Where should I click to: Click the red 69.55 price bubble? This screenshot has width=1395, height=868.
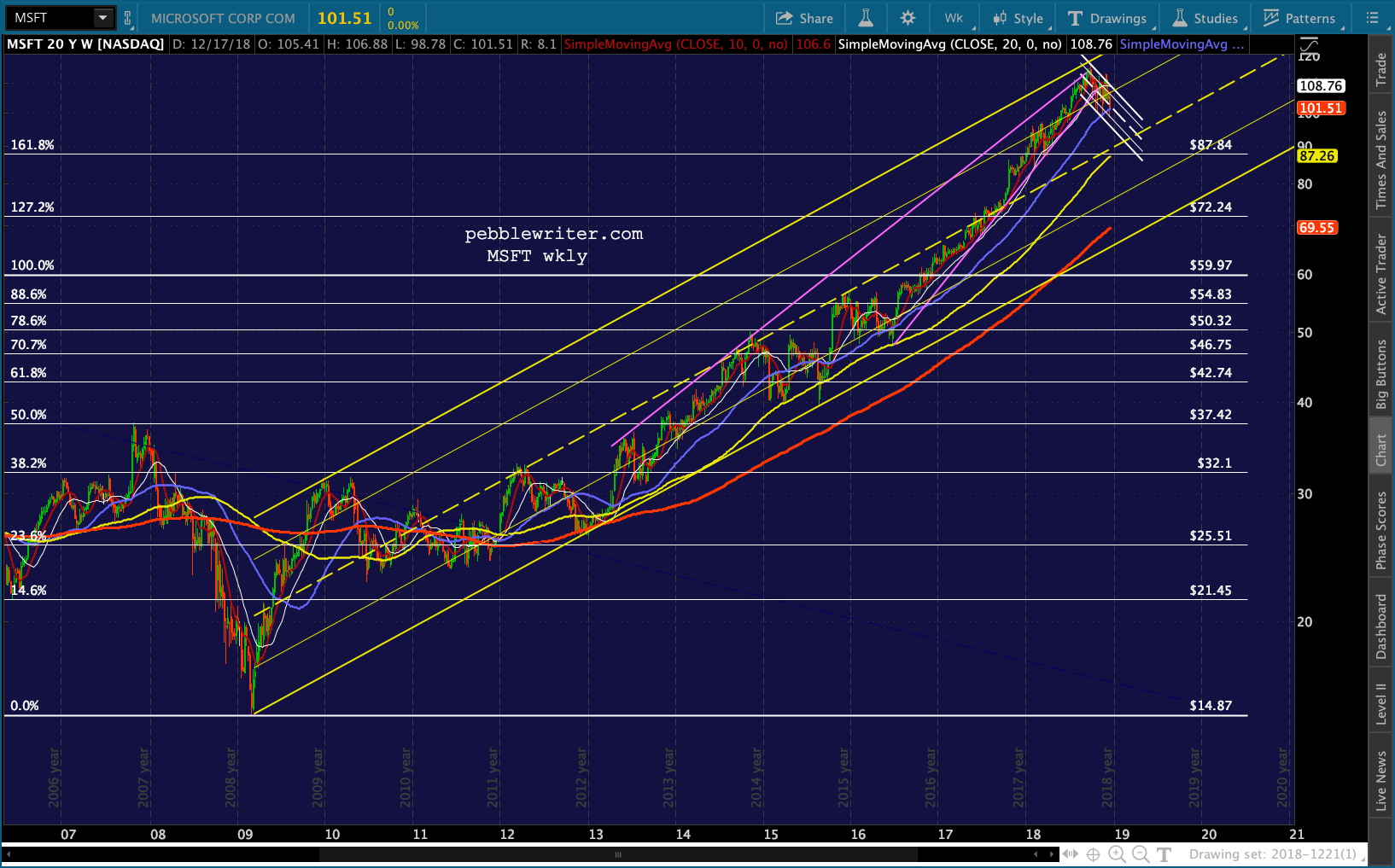pyautogui.click(x=1317, y=228)
